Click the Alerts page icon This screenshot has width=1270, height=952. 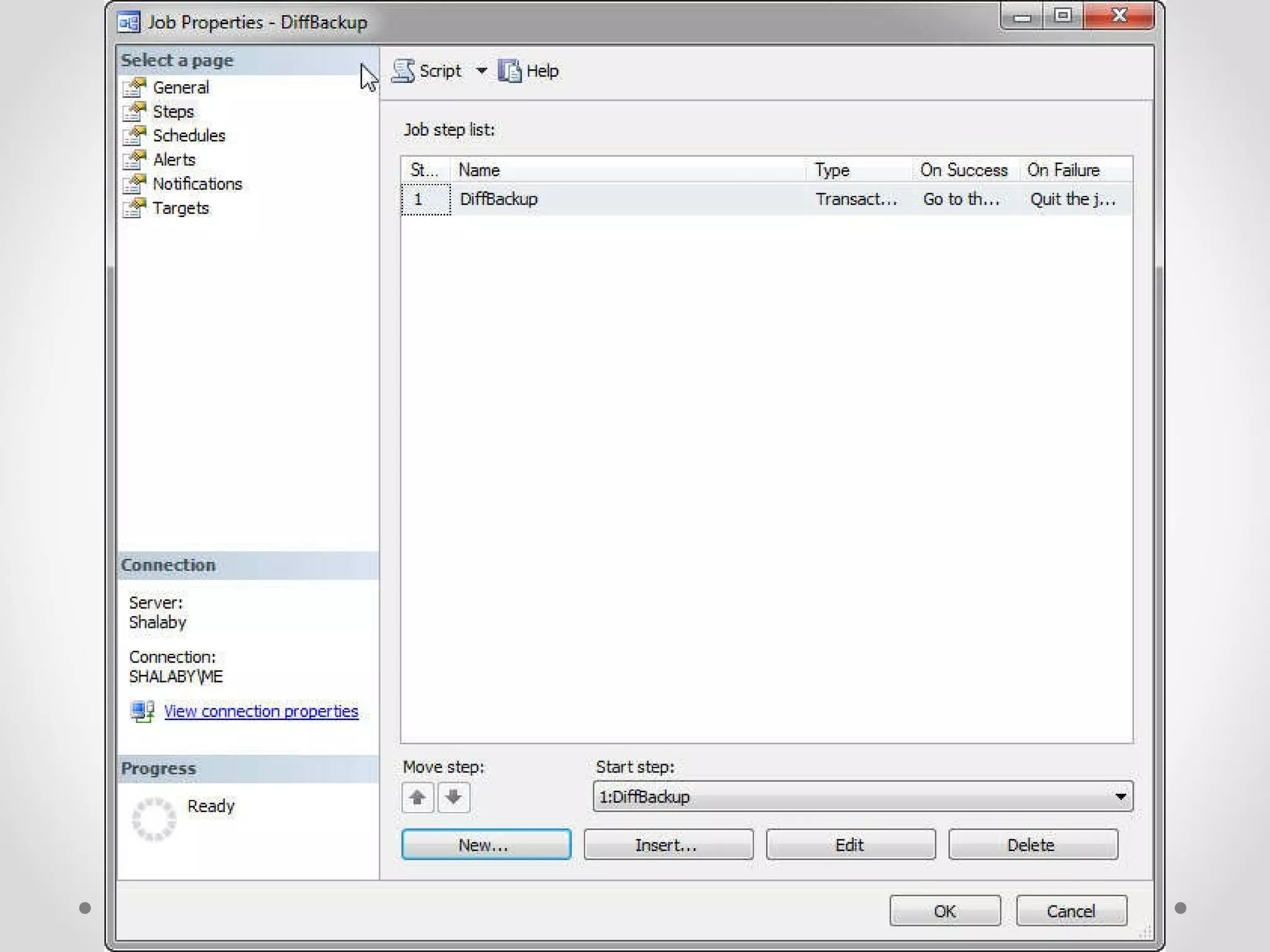(135, 160)
